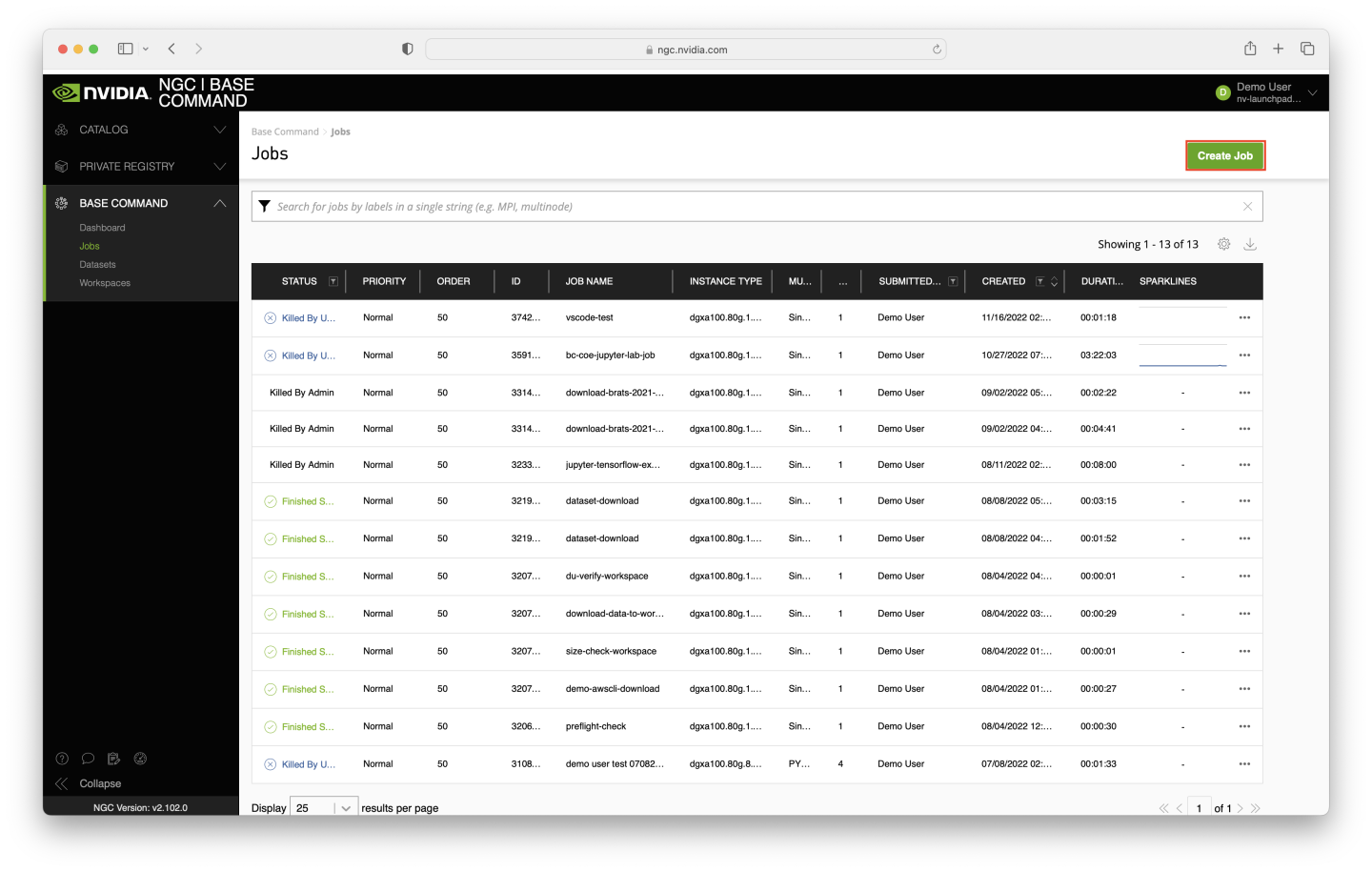
Task: Toggle sort order on Created column
Action: [1054, 281]
